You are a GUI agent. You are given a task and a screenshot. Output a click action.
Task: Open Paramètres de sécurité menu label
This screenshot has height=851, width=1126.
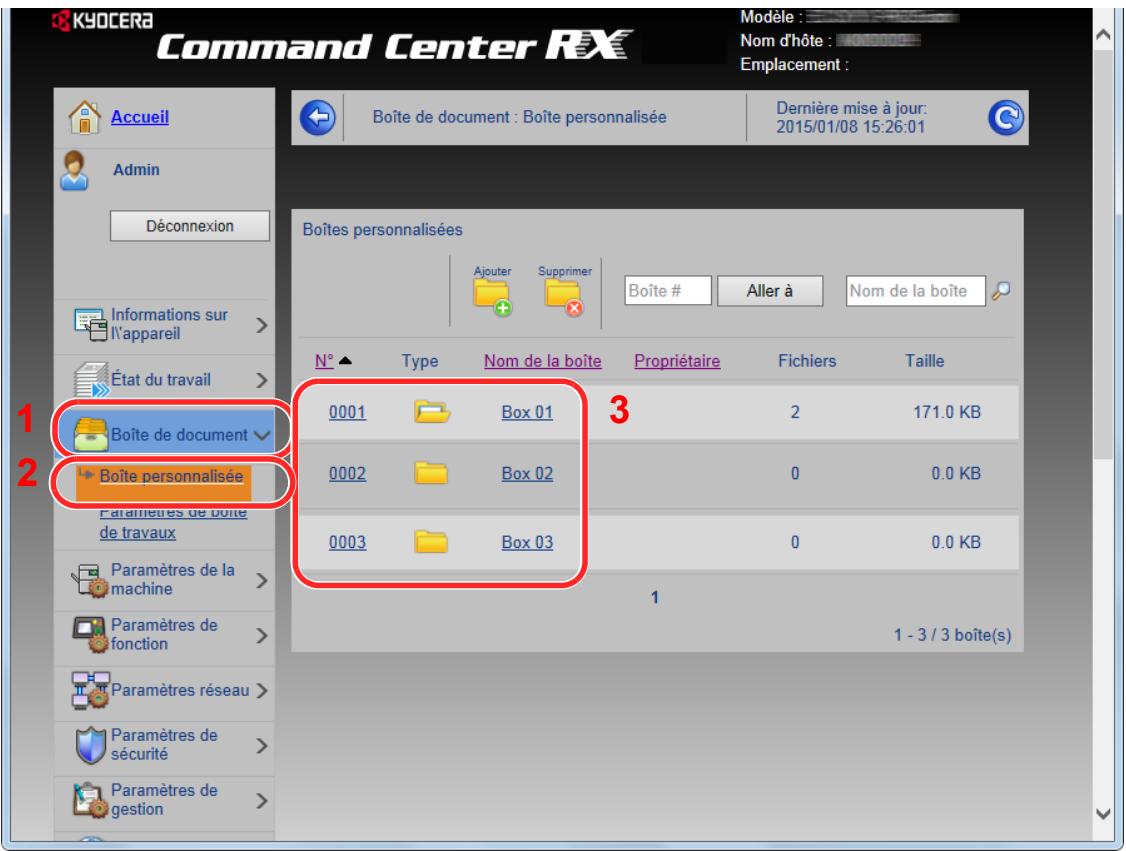(164, 745)
